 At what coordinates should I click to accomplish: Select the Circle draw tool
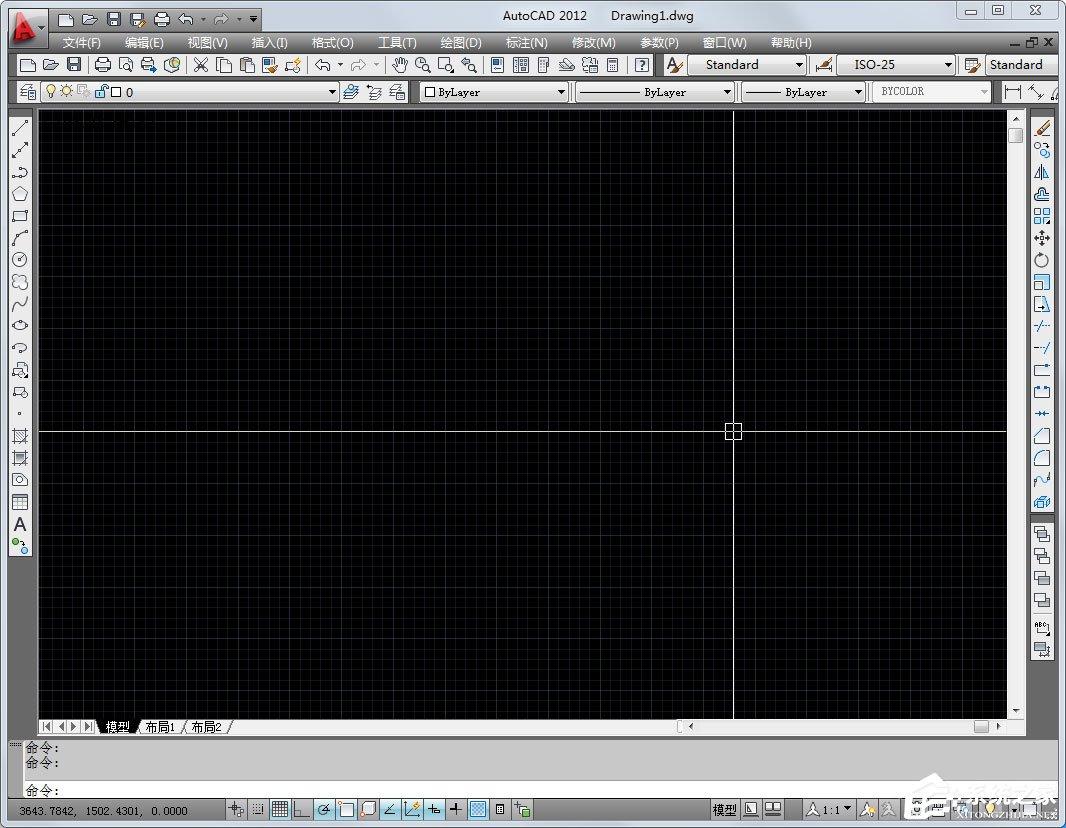point(20,260)
